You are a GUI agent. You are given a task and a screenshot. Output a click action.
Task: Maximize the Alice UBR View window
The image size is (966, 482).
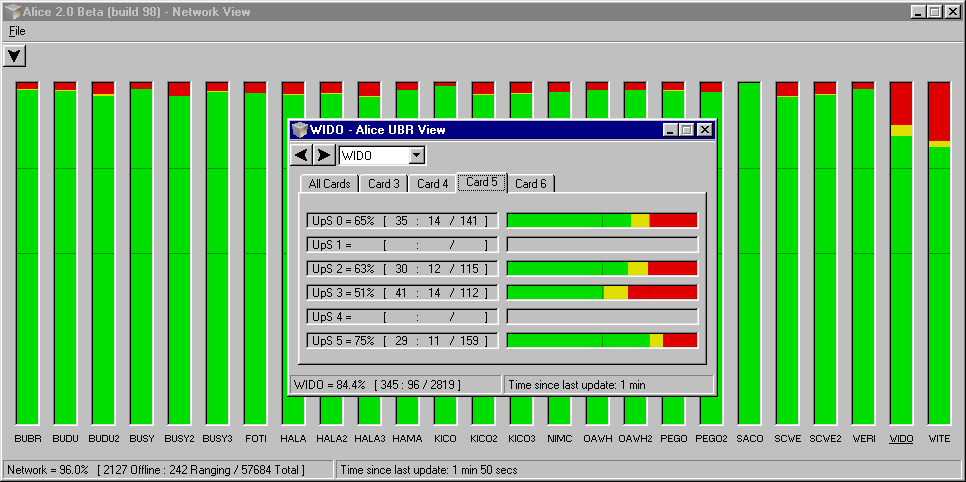pyautogui.click(x=687, y=130)
